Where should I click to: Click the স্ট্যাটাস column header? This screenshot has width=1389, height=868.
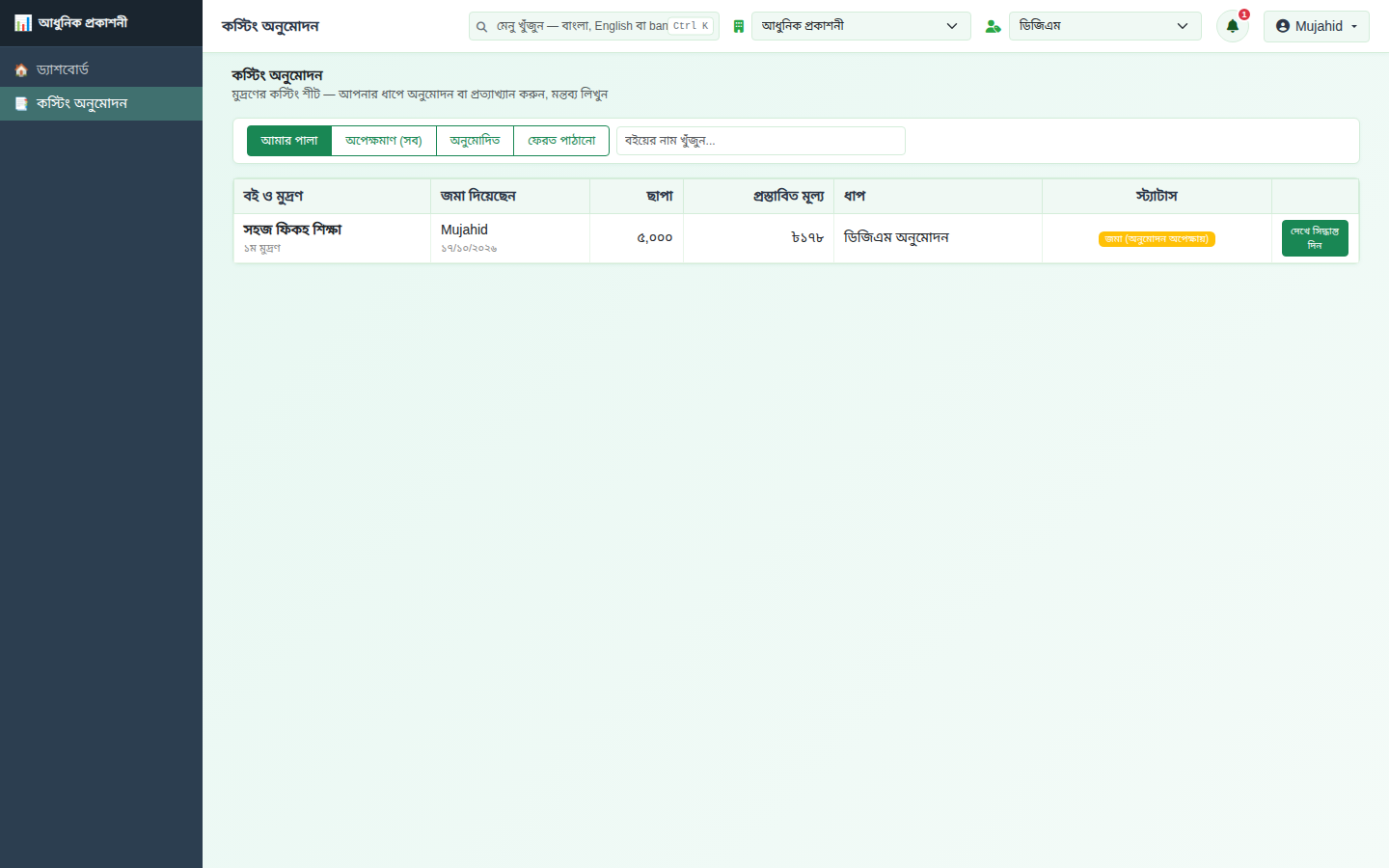point(1157,196)
